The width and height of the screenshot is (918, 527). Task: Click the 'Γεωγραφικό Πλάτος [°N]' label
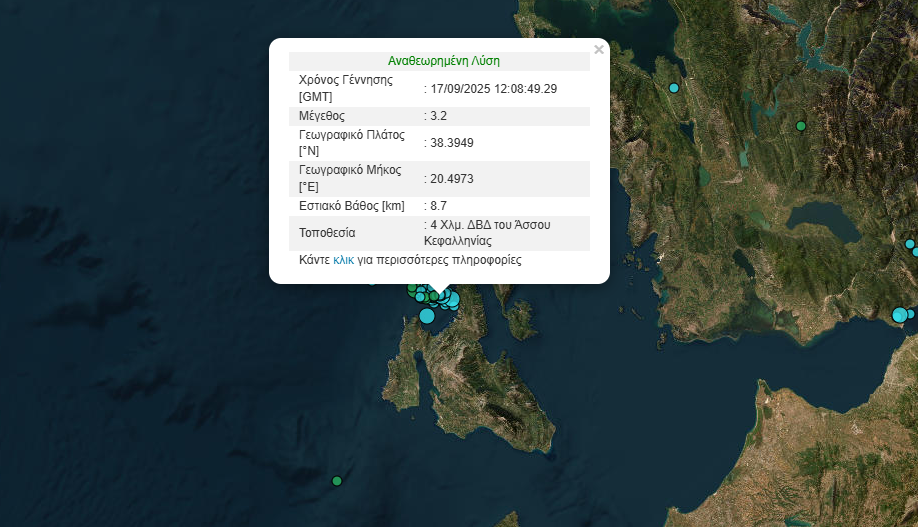point(352,143)
